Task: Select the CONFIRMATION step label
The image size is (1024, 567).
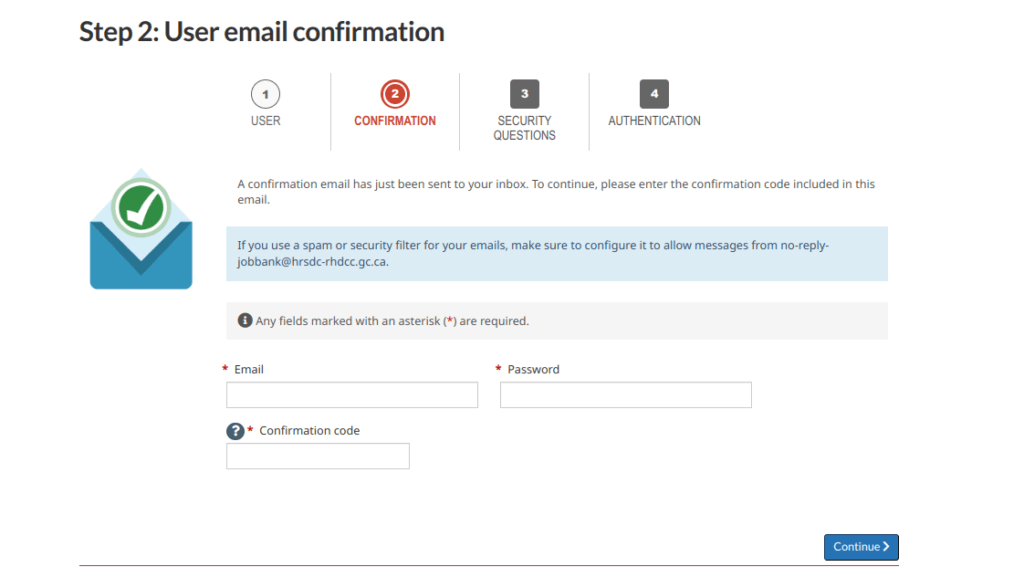Action: (395, 121)
